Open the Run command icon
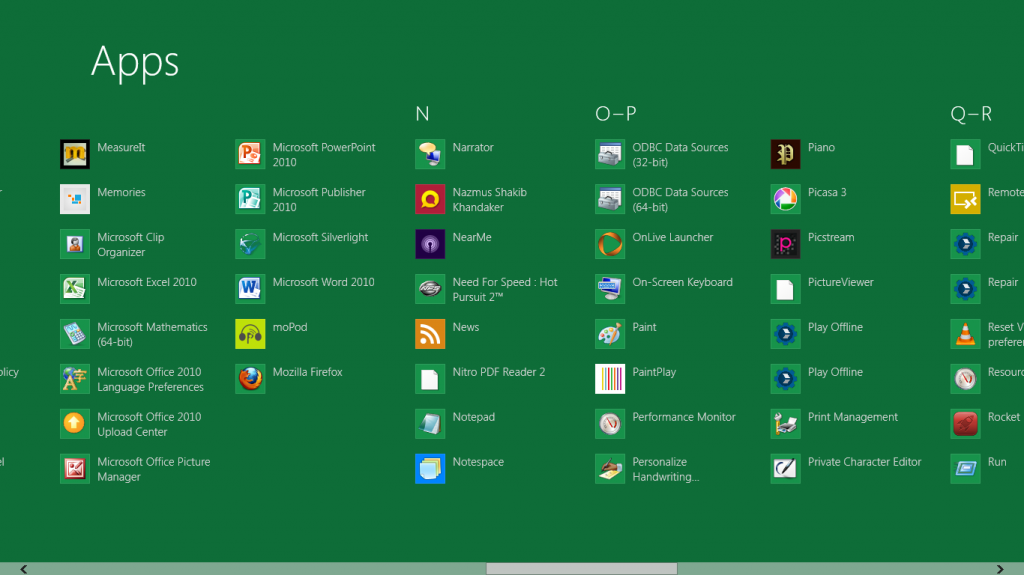1024x575 pixels. pyautogui.click(x=965, y=468)
